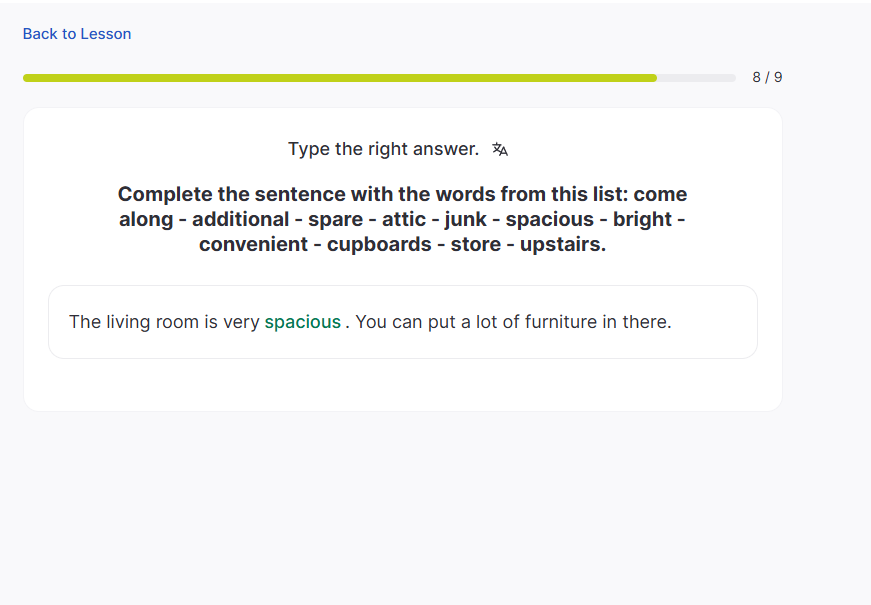
Task: Click 'The living room is very' text
Action: pyautogui.click(x=164, y=322)
